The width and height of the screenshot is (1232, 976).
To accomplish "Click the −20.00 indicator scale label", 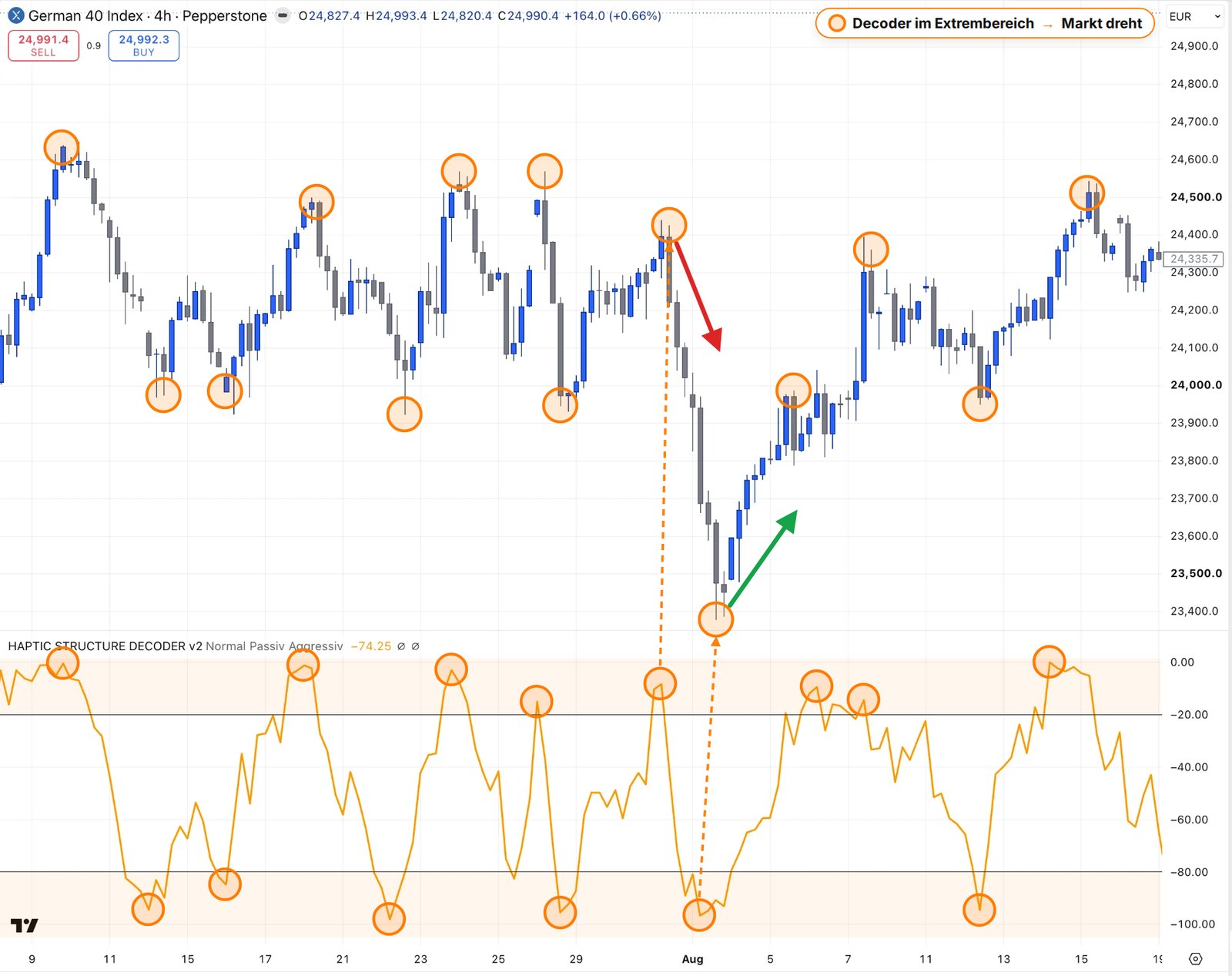I will click(x=1189, y=714).
